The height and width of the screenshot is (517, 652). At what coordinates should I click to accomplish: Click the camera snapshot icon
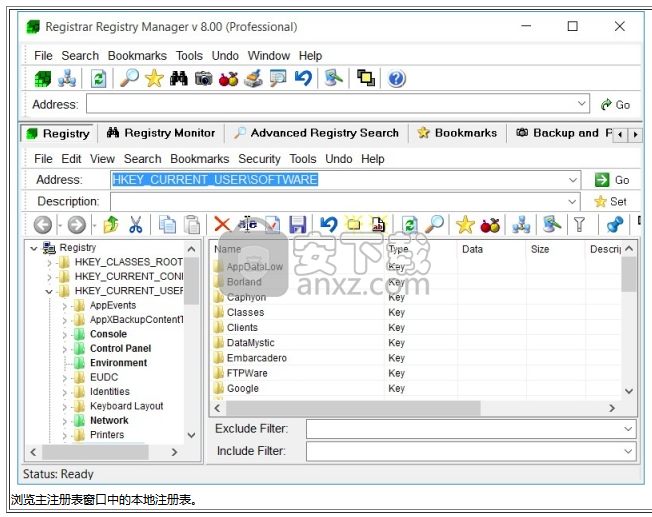pos(203,79)
